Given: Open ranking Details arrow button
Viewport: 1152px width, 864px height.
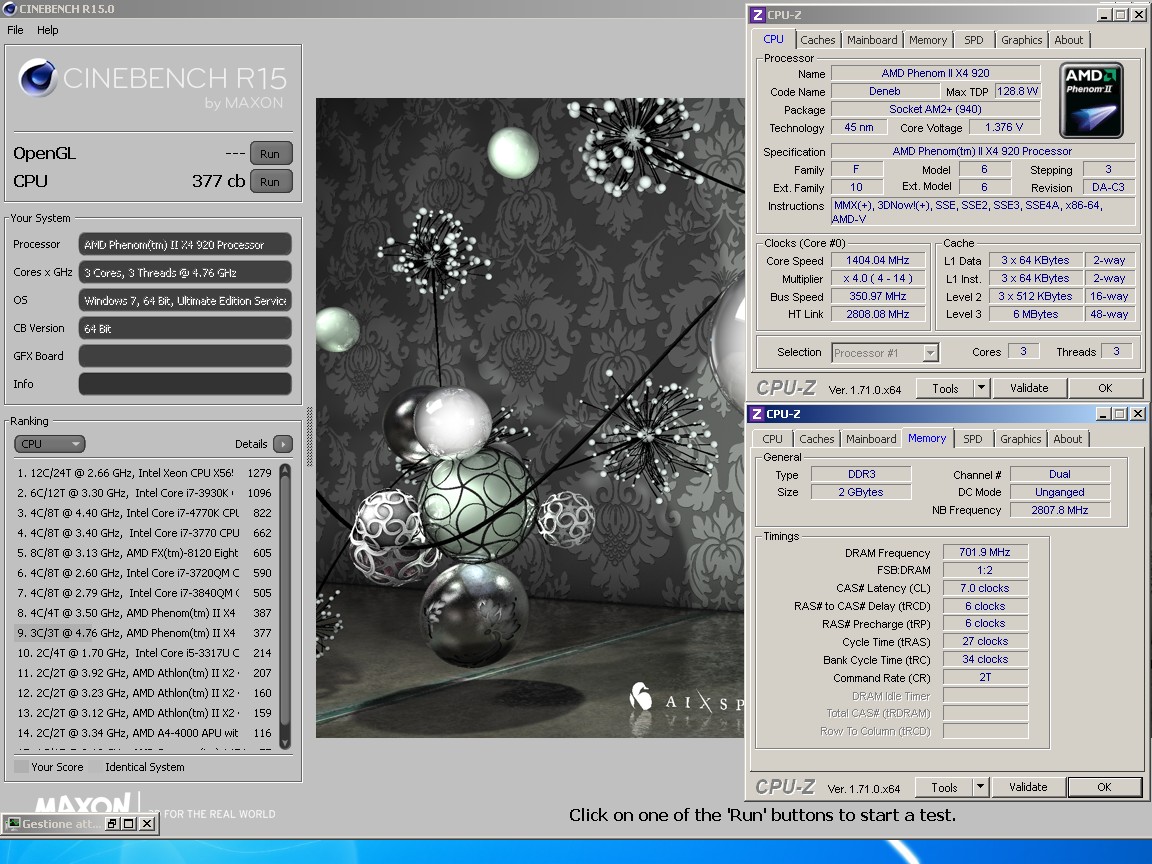Looking at the screenshot, I should (x=283, y=444).
